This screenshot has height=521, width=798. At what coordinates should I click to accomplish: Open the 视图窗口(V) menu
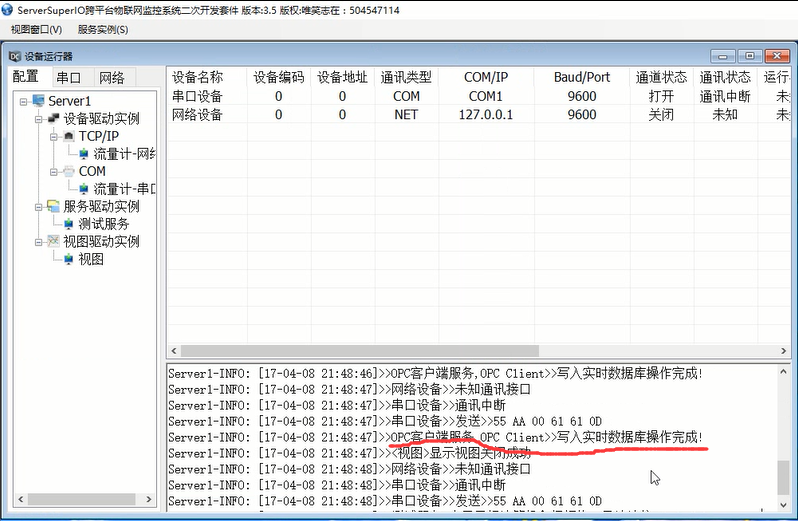pos(36,29)
